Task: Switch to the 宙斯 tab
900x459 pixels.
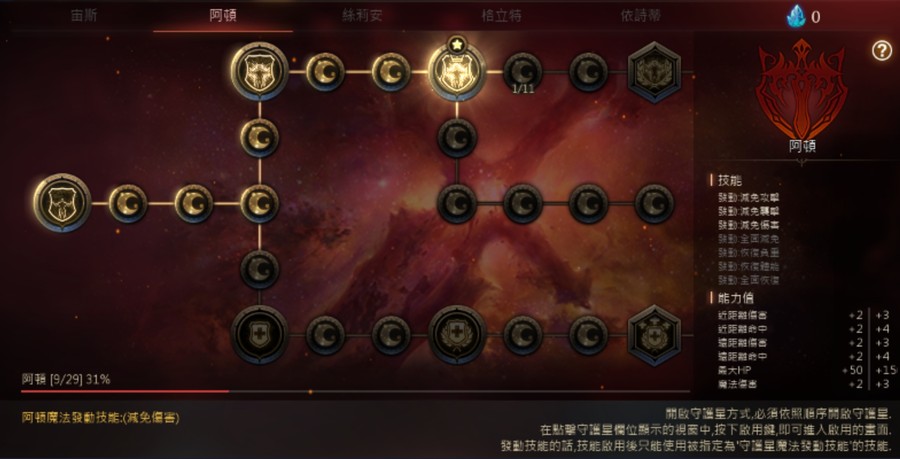Action: pyautogui.click(x=84, y=16)
